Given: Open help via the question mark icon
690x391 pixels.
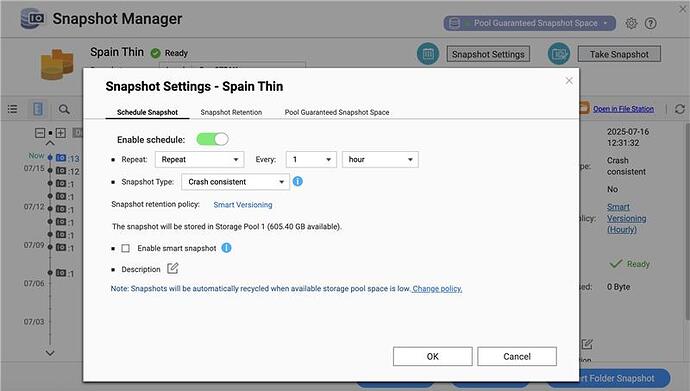Looking at the screenshot, I should click(650, 23).
